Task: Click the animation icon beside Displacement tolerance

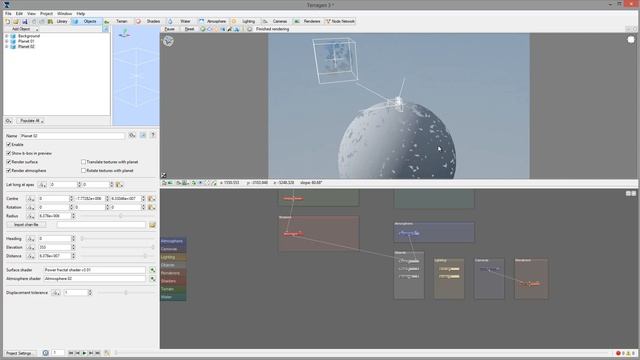Action: (56, 293)
